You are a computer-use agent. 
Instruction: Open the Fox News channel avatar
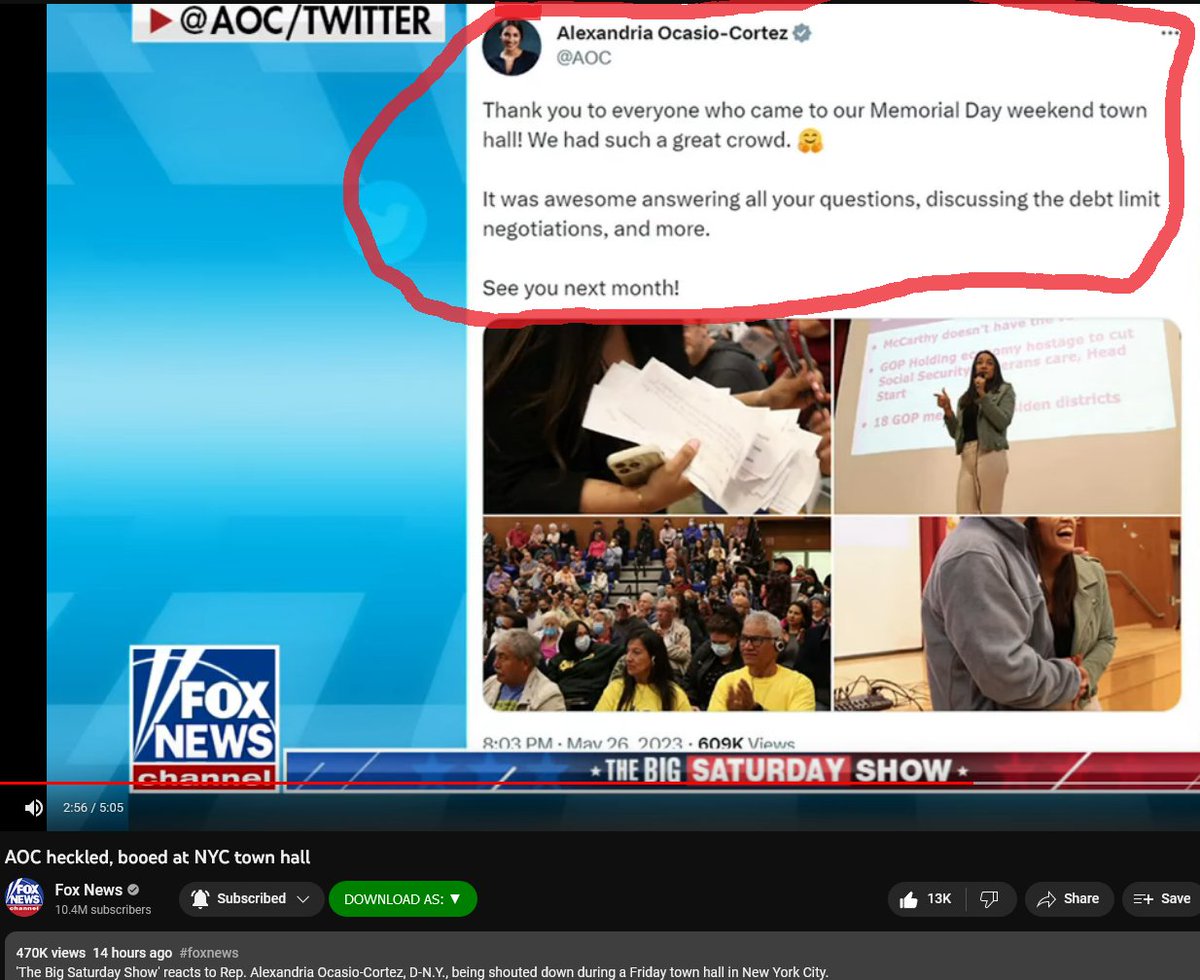click(24, 897)
